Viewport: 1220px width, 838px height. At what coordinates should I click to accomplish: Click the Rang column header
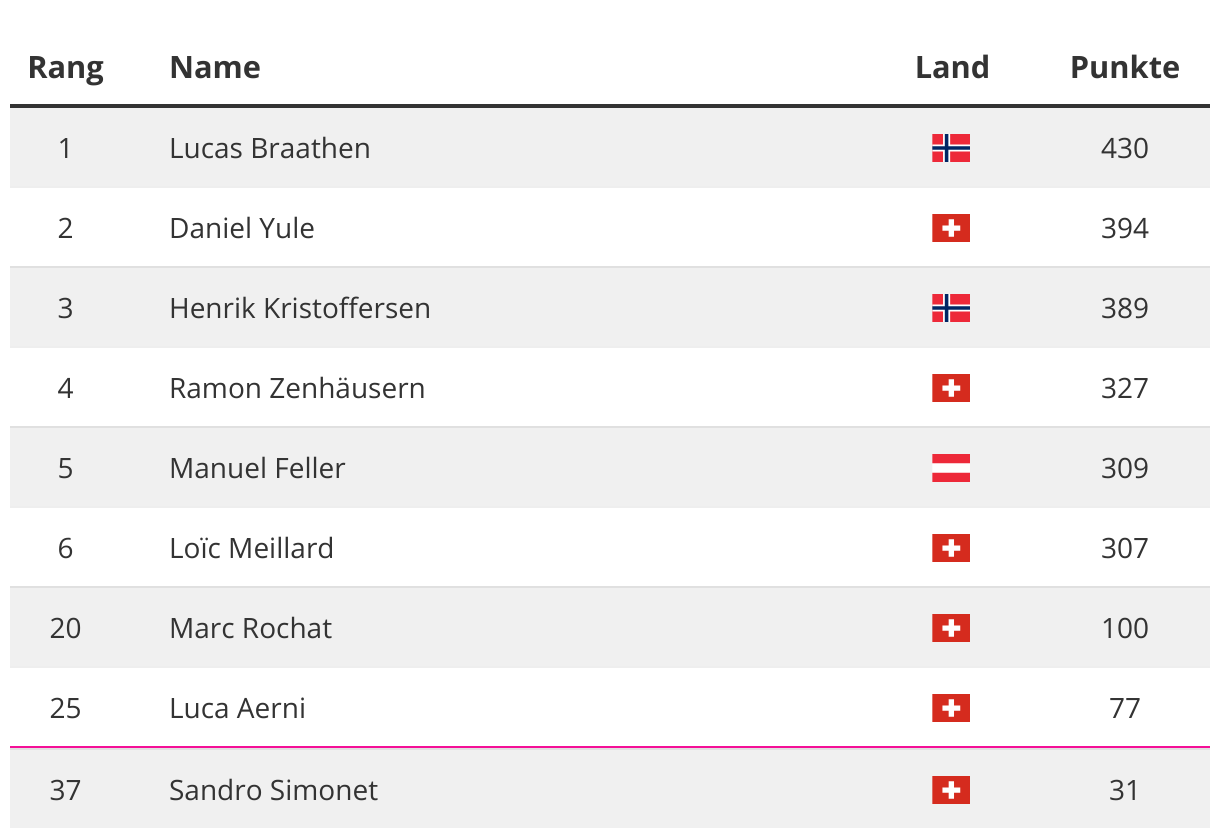[66, 68]
